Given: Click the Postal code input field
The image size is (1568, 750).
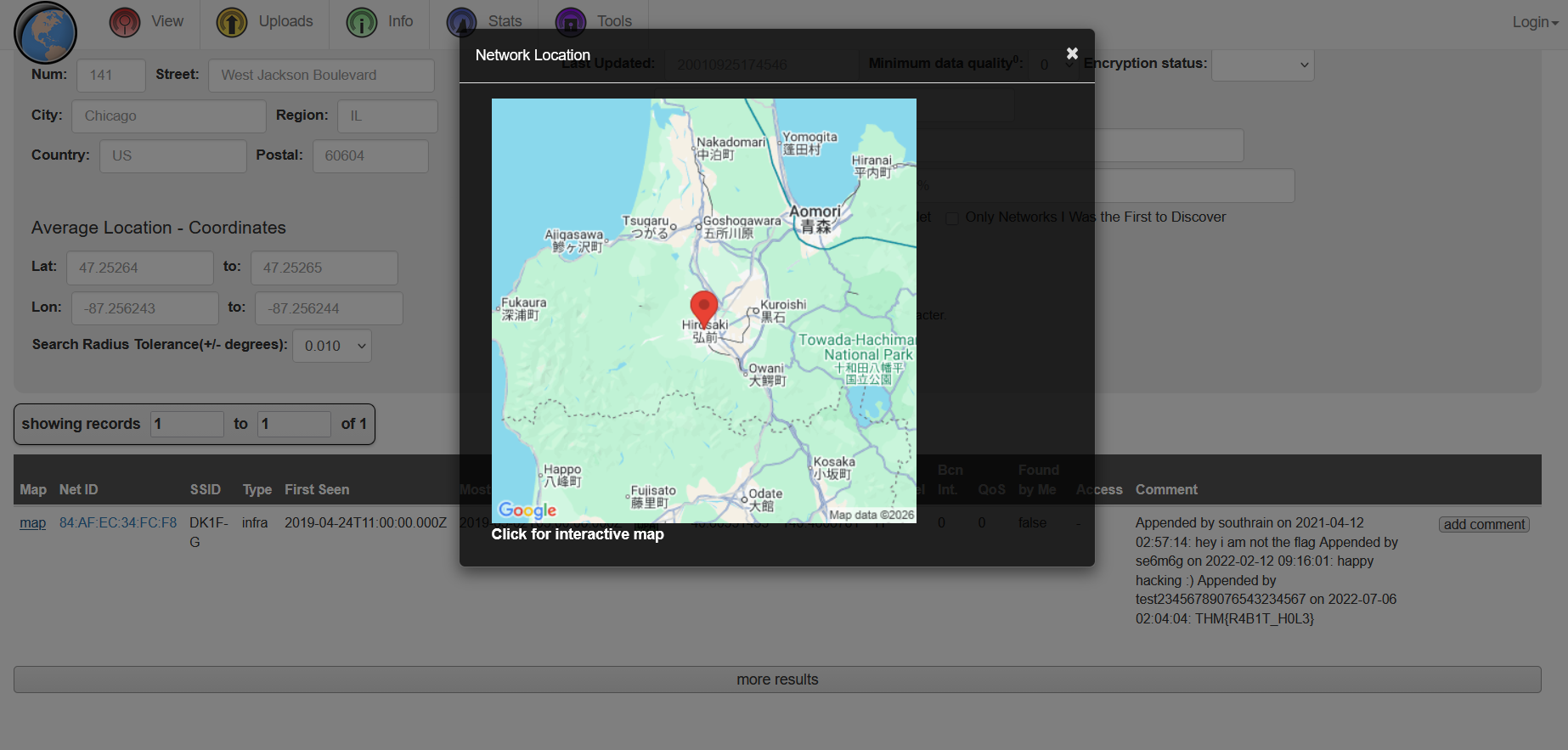Looking at the screenshot, I should click(370, 156).
